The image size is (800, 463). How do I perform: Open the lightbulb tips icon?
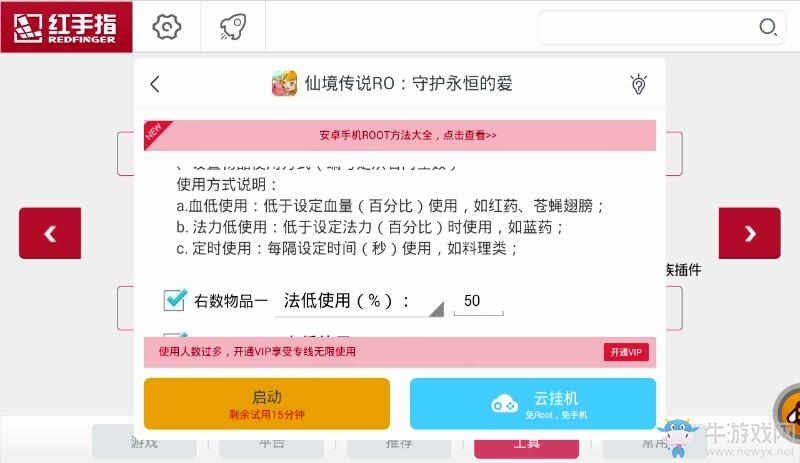[x=638, y=84]
